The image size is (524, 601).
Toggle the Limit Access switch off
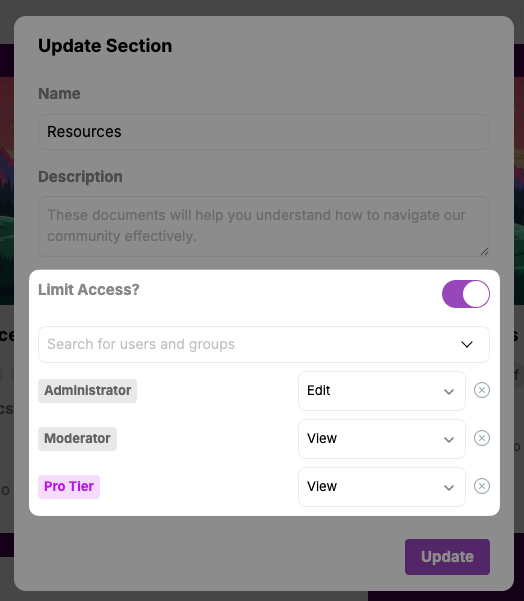pyautogui.click(x=466, y=294)
